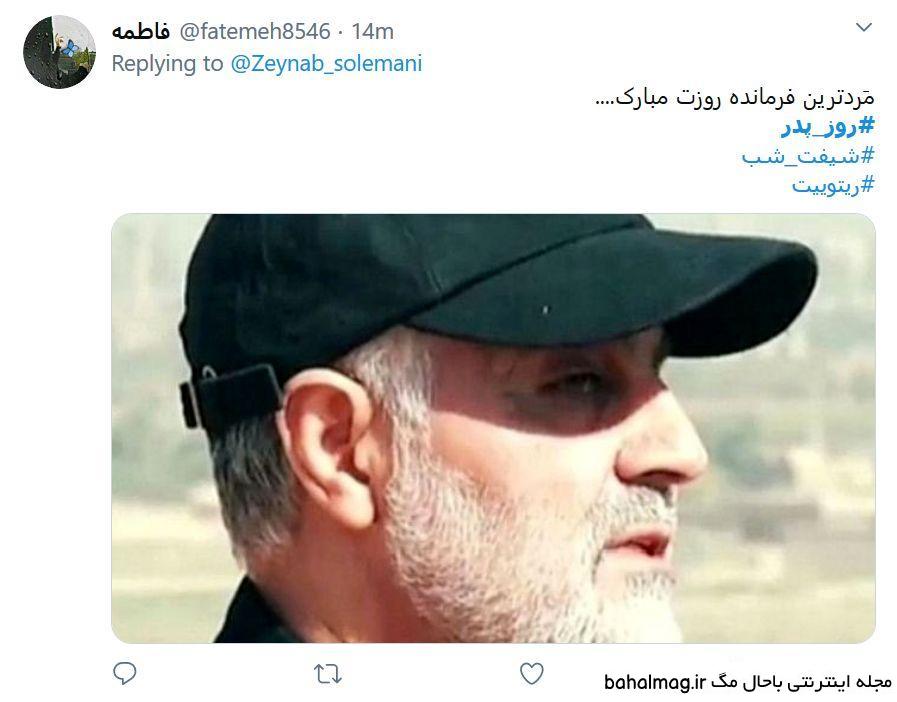Click the 'Replying to' label
Viewport: 897px width, 702px height.
point(167,64)
